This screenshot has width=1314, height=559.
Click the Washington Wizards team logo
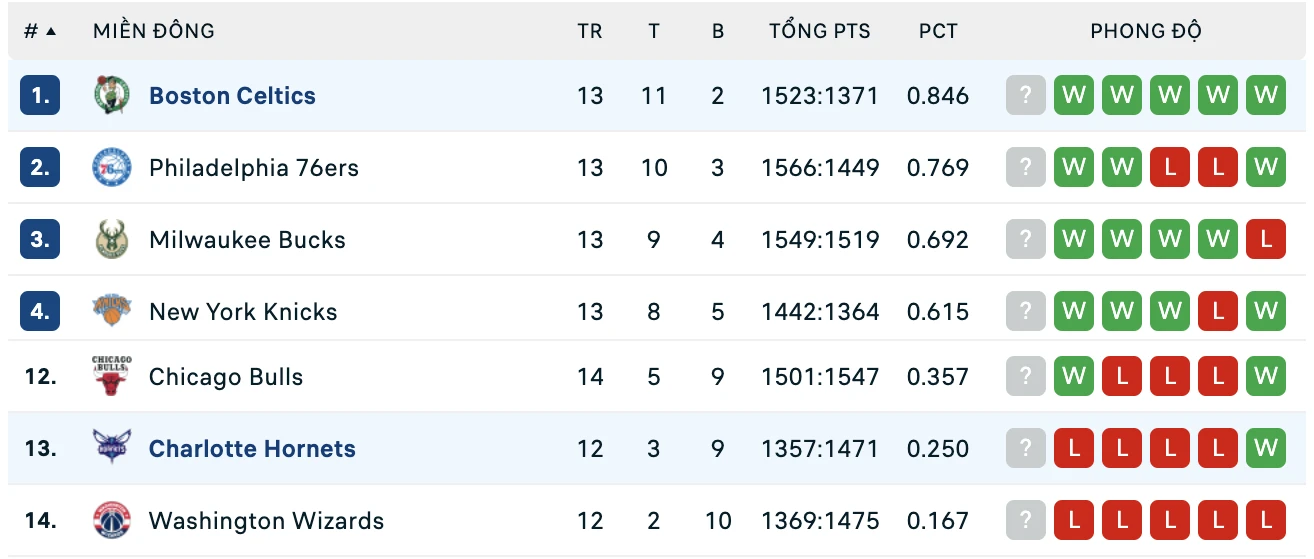[111, 521]
